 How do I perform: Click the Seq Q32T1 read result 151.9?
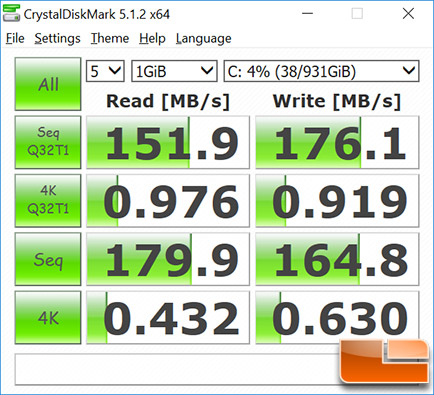pyautogui.click(x=168, y=142)
